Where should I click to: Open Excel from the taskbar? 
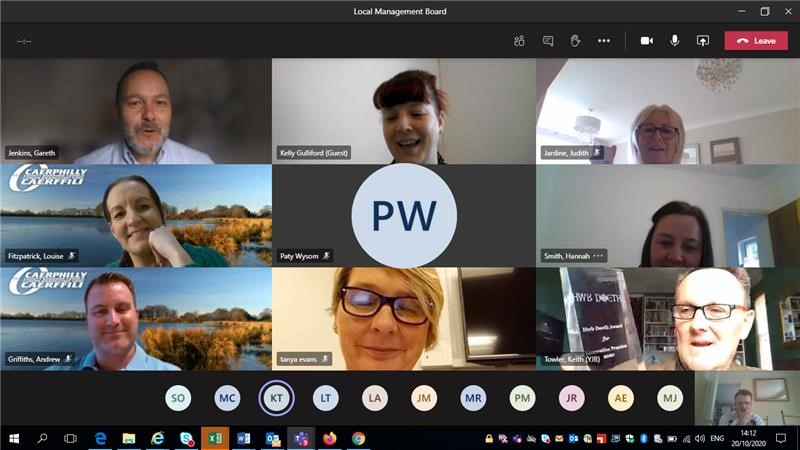point(215,438)
